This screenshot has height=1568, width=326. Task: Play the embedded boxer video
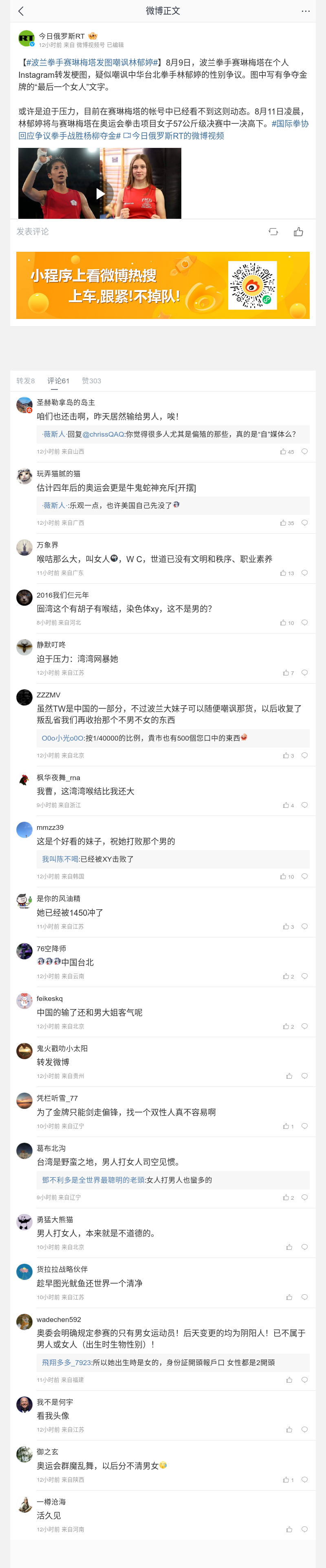pos(100,194)
